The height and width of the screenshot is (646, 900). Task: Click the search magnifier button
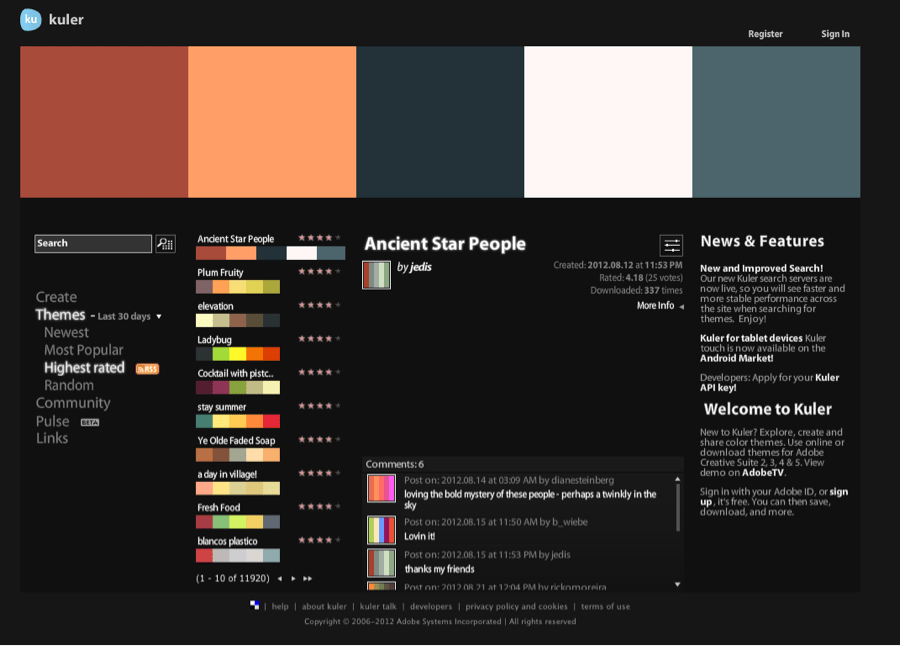coord(166,244)
